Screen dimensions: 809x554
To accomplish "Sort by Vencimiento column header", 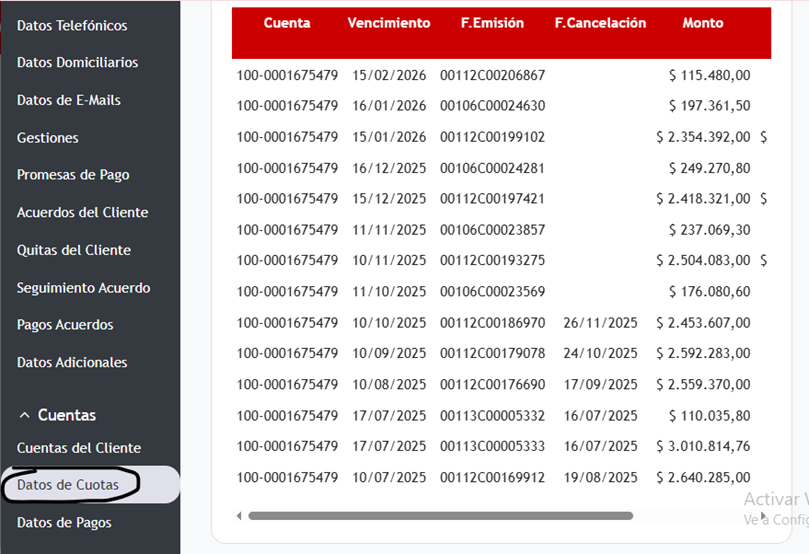I will click(x=388, y=23).
